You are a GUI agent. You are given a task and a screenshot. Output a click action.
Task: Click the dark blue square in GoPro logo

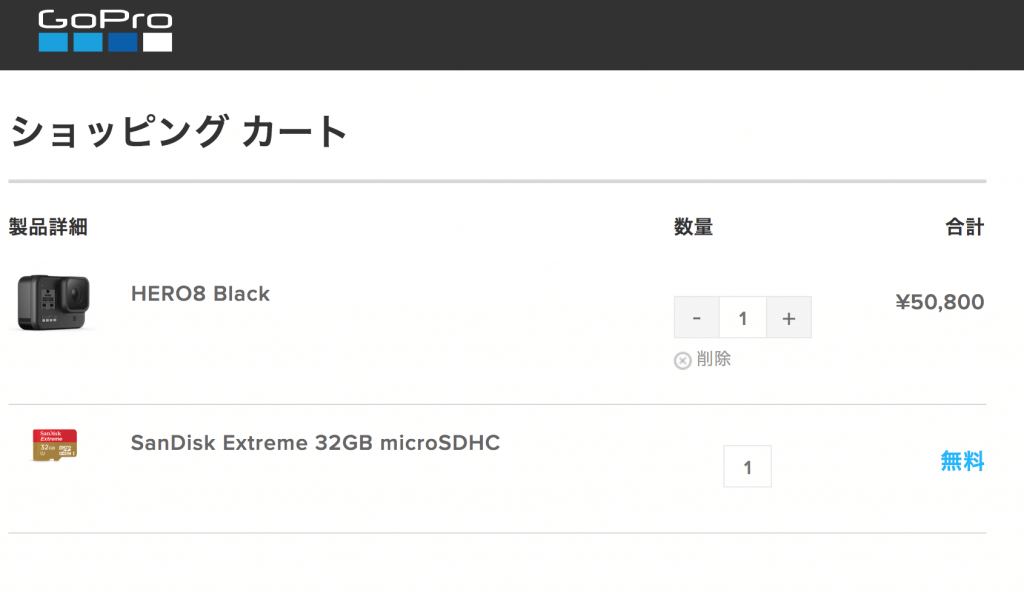[123, 42]
